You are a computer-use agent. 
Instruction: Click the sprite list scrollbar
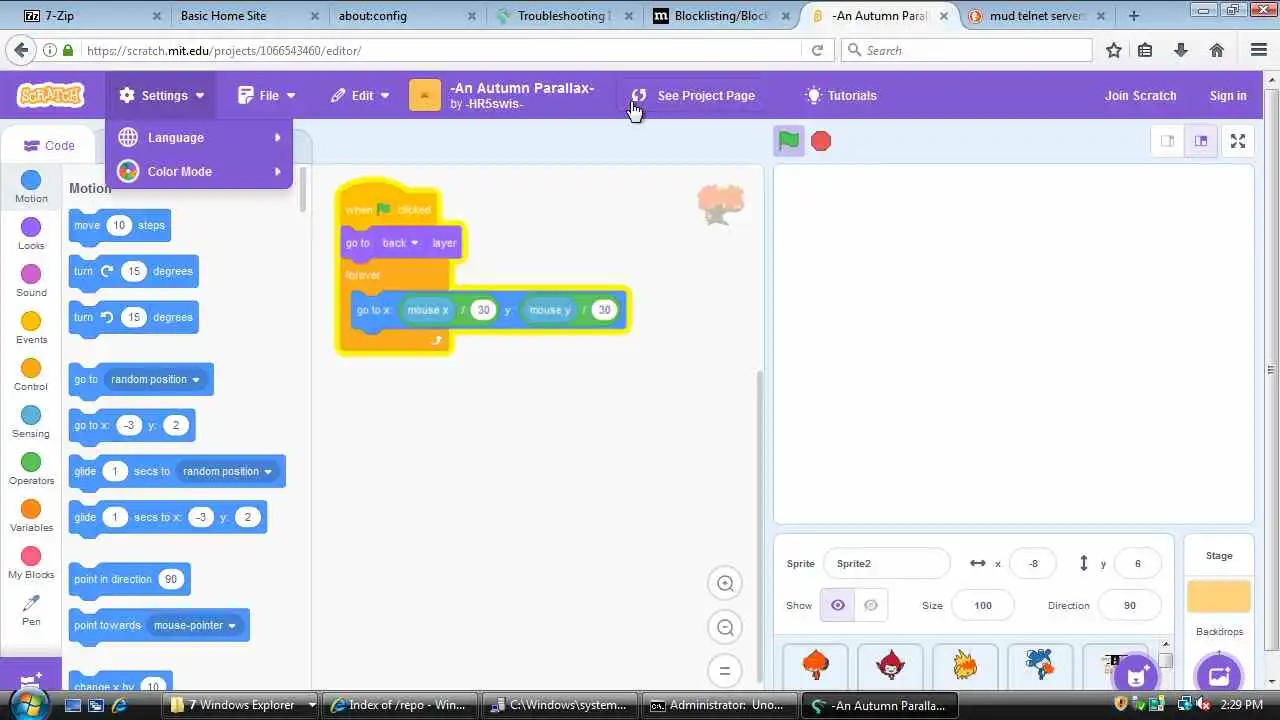(1166, 662)
